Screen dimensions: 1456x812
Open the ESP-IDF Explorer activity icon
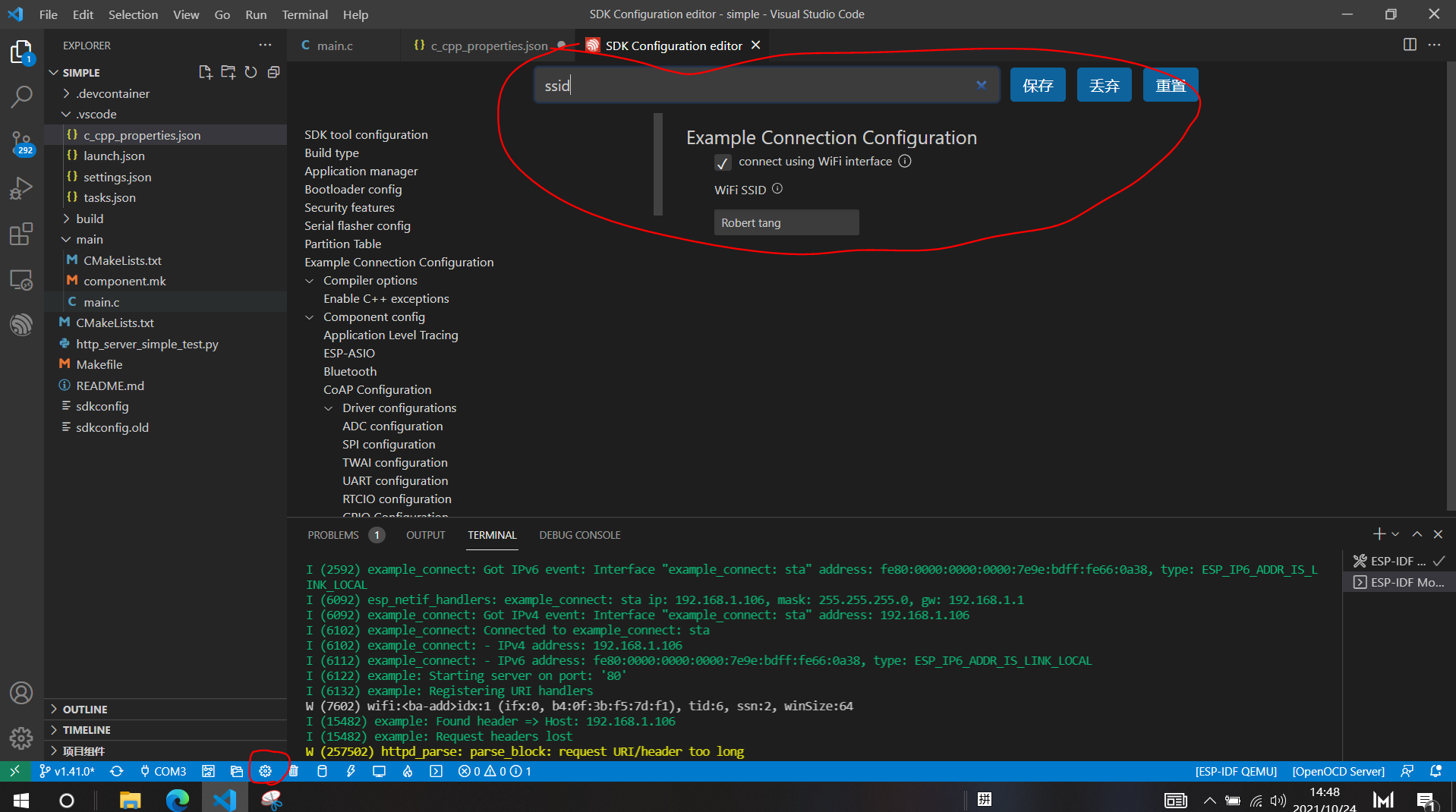point(21,325)
